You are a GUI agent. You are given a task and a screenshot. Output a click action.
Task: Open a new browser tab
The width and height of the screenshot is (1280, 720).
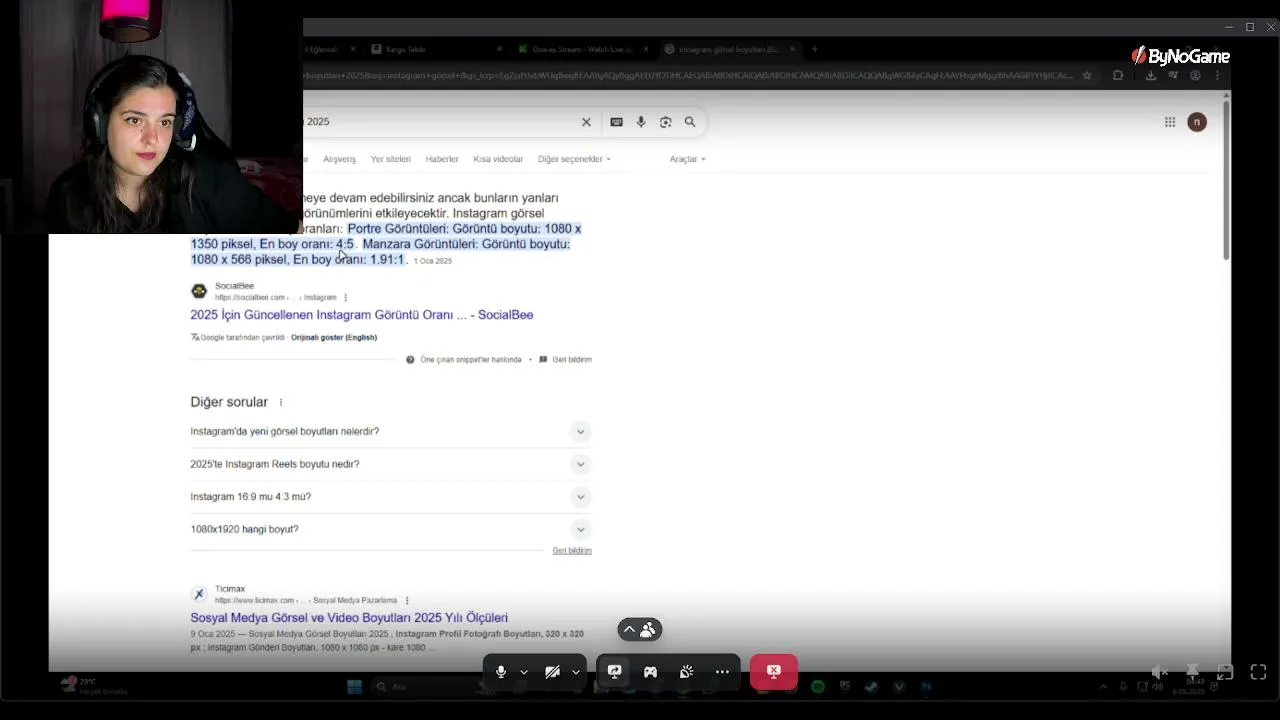(815, 49)
